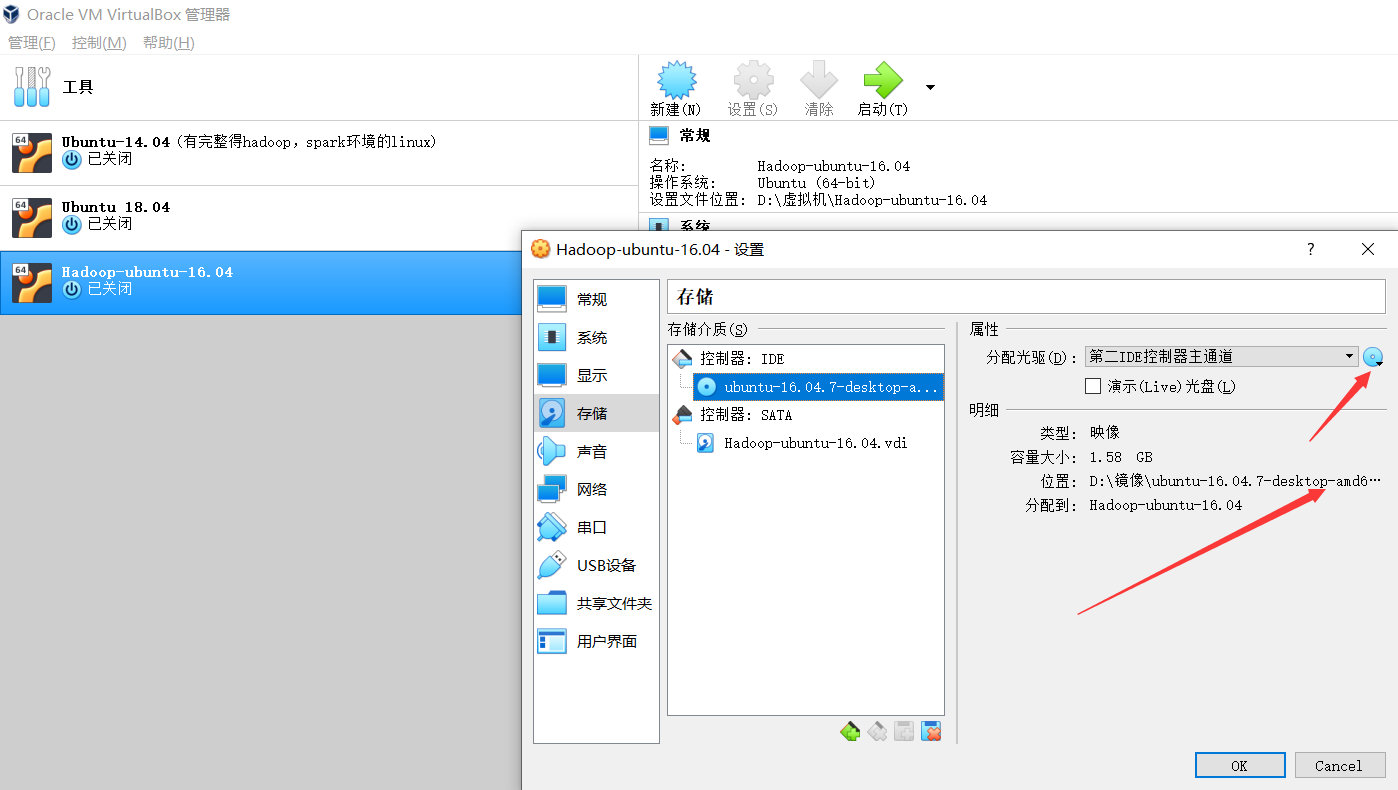Close the Hadoop-ubuntu-16.04 settings dialog
Screen dimensions: 1398x790
1368,249
